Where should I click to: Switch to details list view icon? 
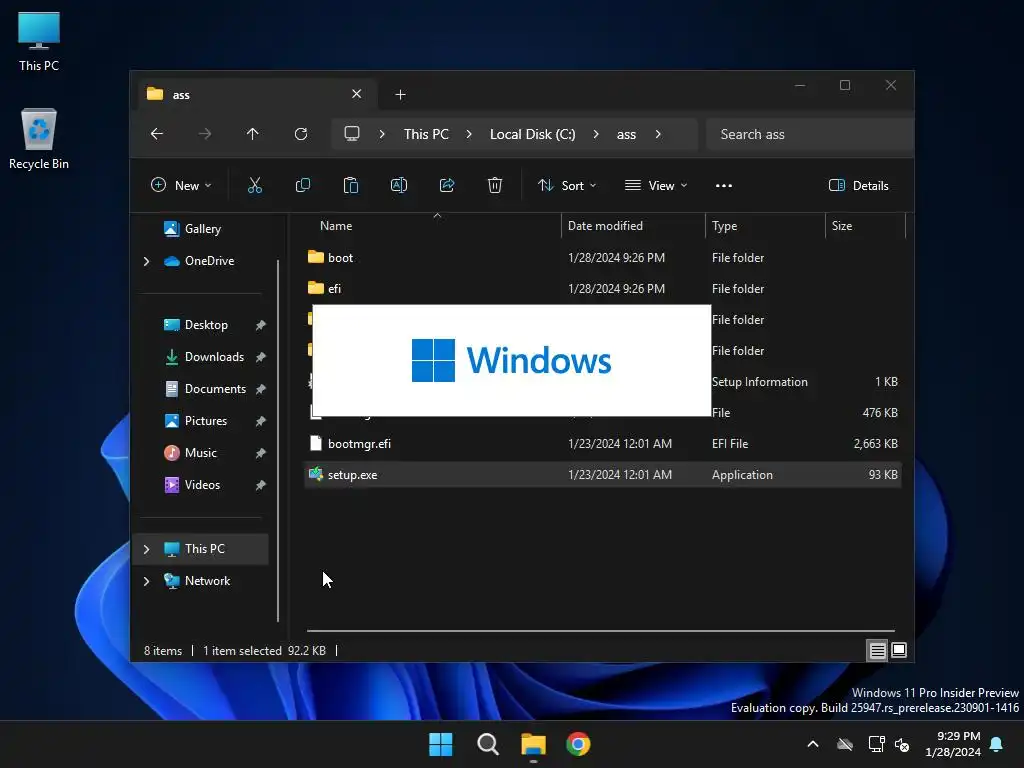(877, 650)
